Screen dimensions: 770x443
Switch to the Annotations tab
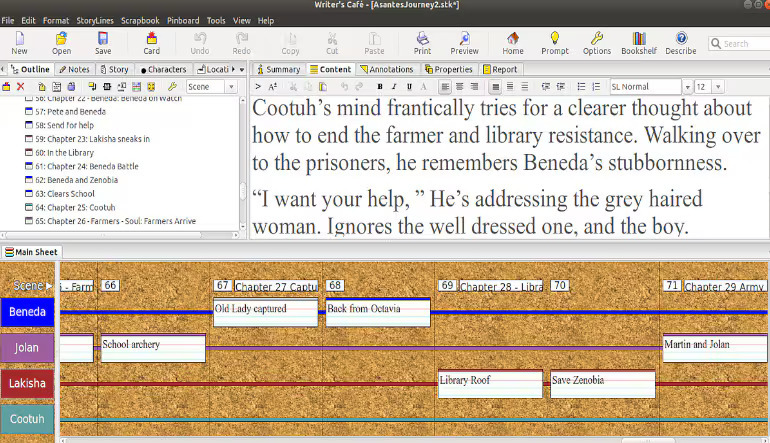click(386, 69)
